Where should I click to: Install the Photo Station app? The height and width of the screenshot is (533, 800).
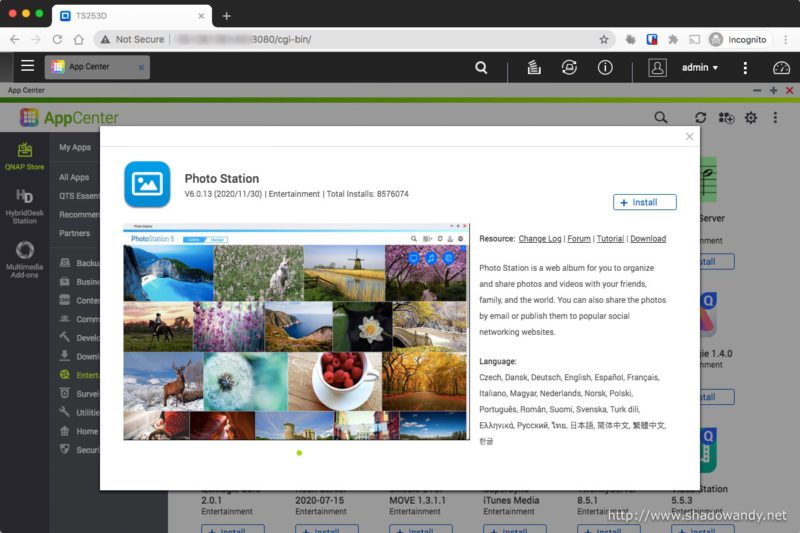(644, 202)
